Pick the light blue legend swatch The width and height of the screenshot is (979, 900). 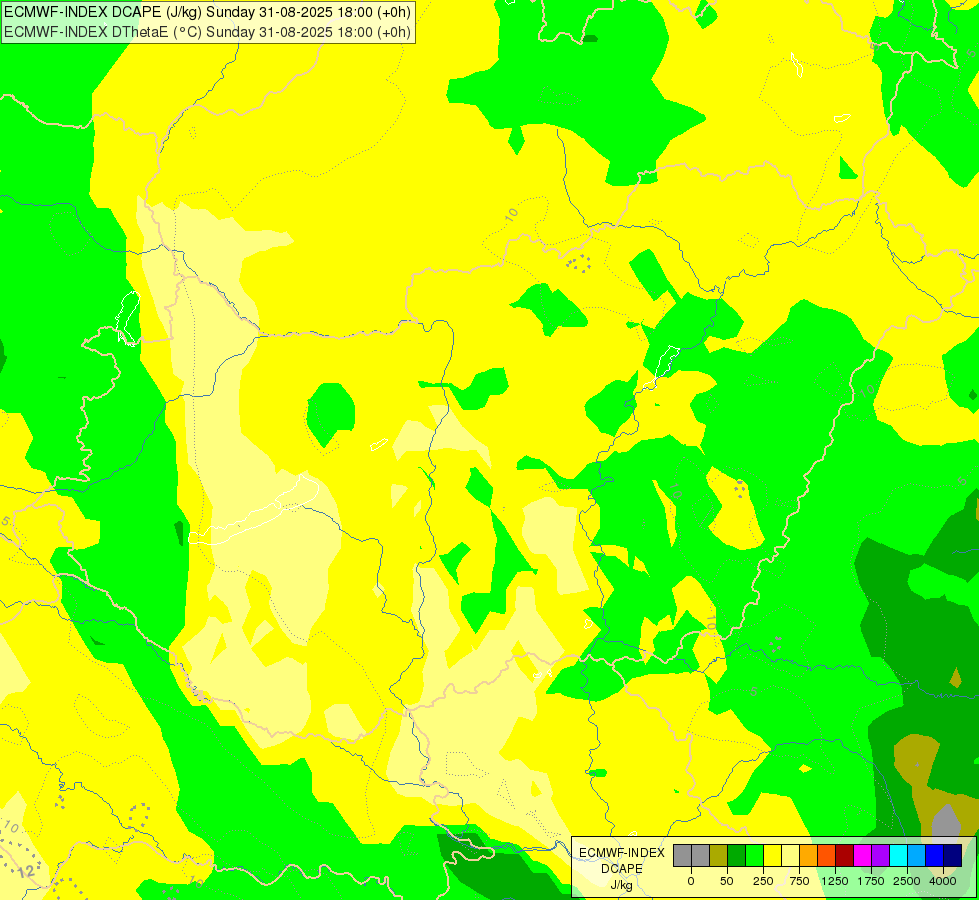917,856
